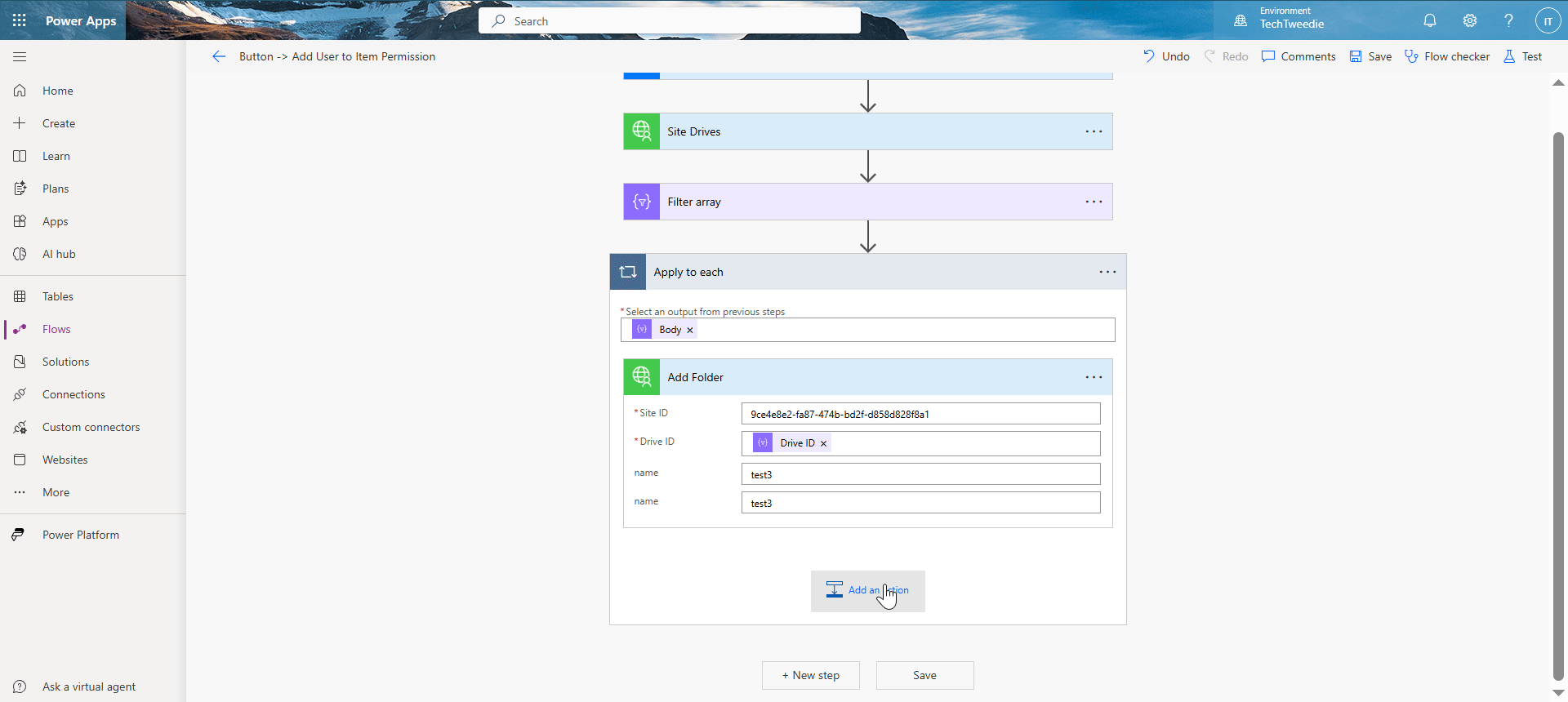Click the Power Apps brand title

point(81,20)
